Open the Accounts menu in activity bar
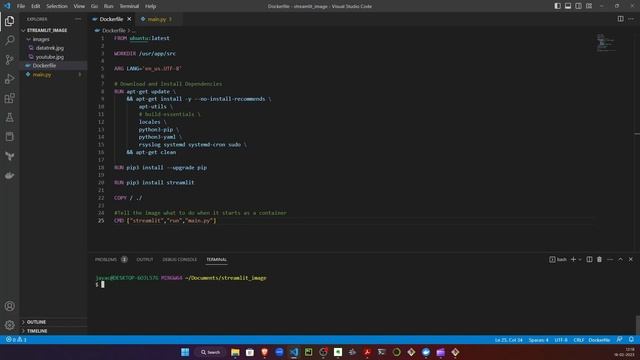Screen dimensions: 640x360 9,306
